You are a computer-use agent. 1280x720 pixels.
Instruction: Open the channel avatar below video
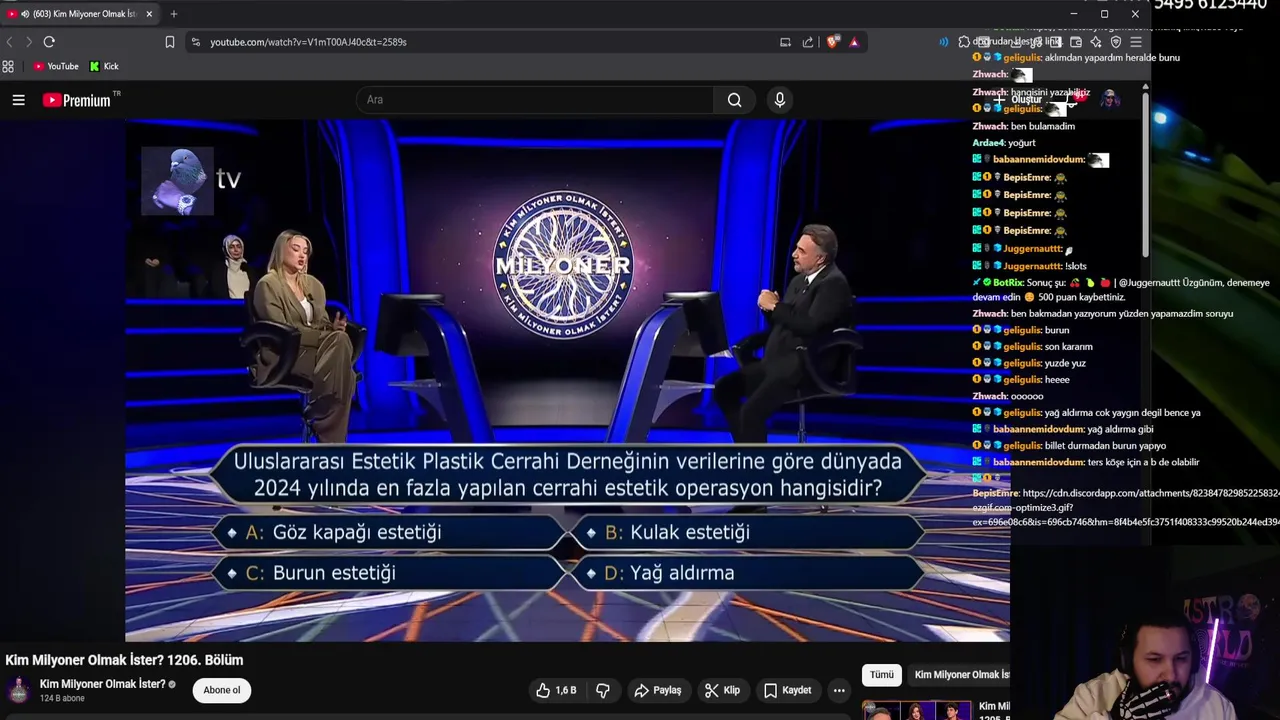(18, 690)
